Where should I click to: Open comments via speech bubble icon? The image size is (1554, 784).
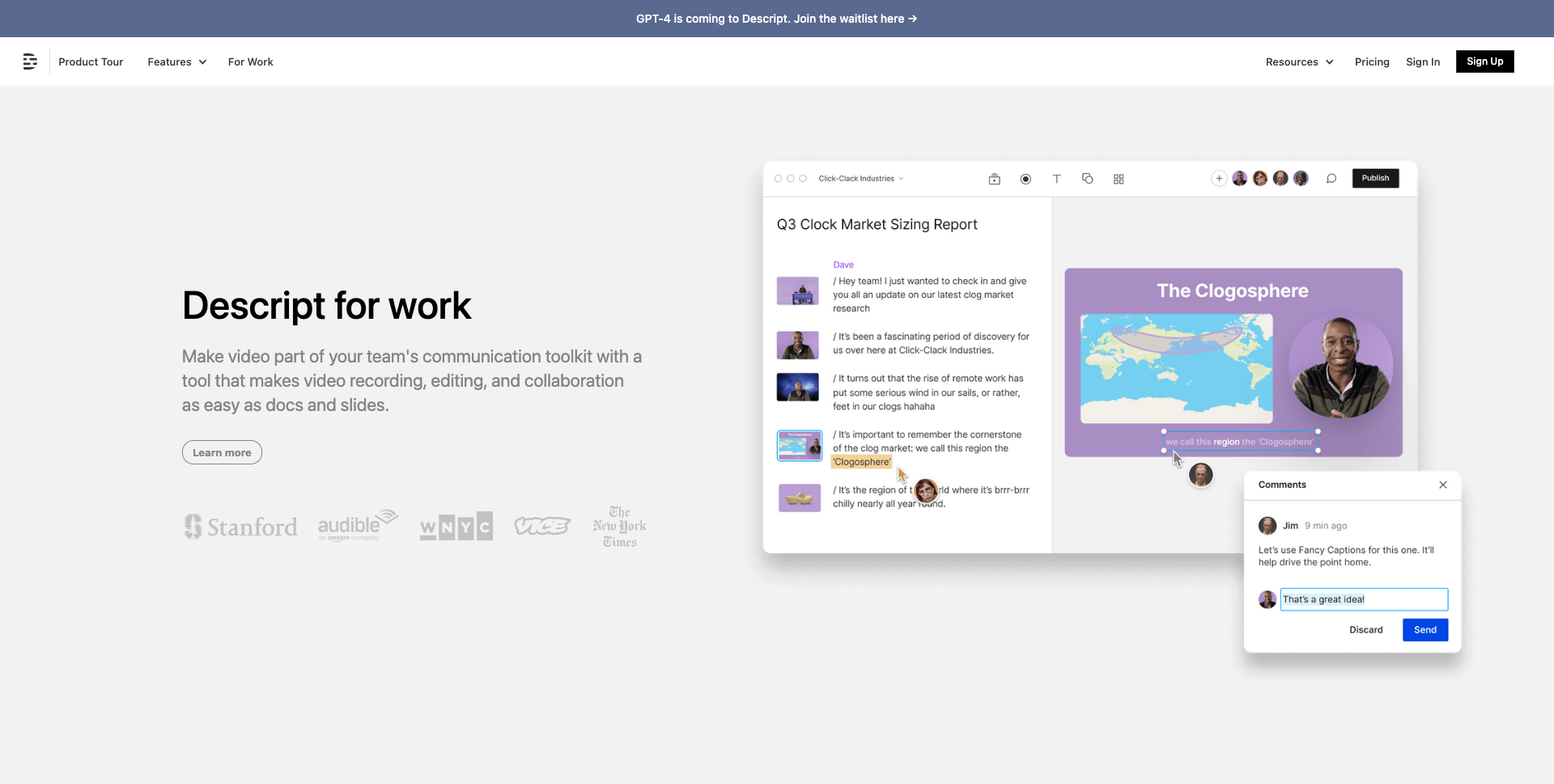[x=1331, y=179]
